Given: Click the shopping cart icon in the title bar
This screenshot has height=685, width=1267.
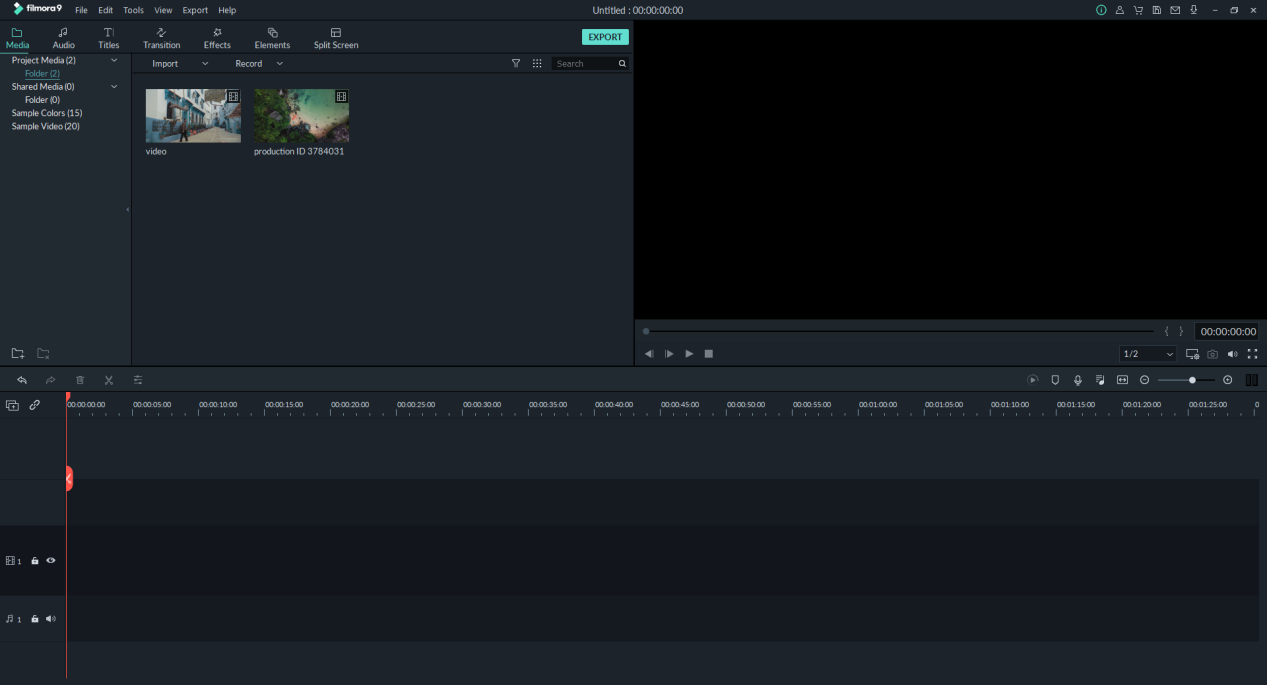Looking at the screenshot, I should pos(1138,10).
